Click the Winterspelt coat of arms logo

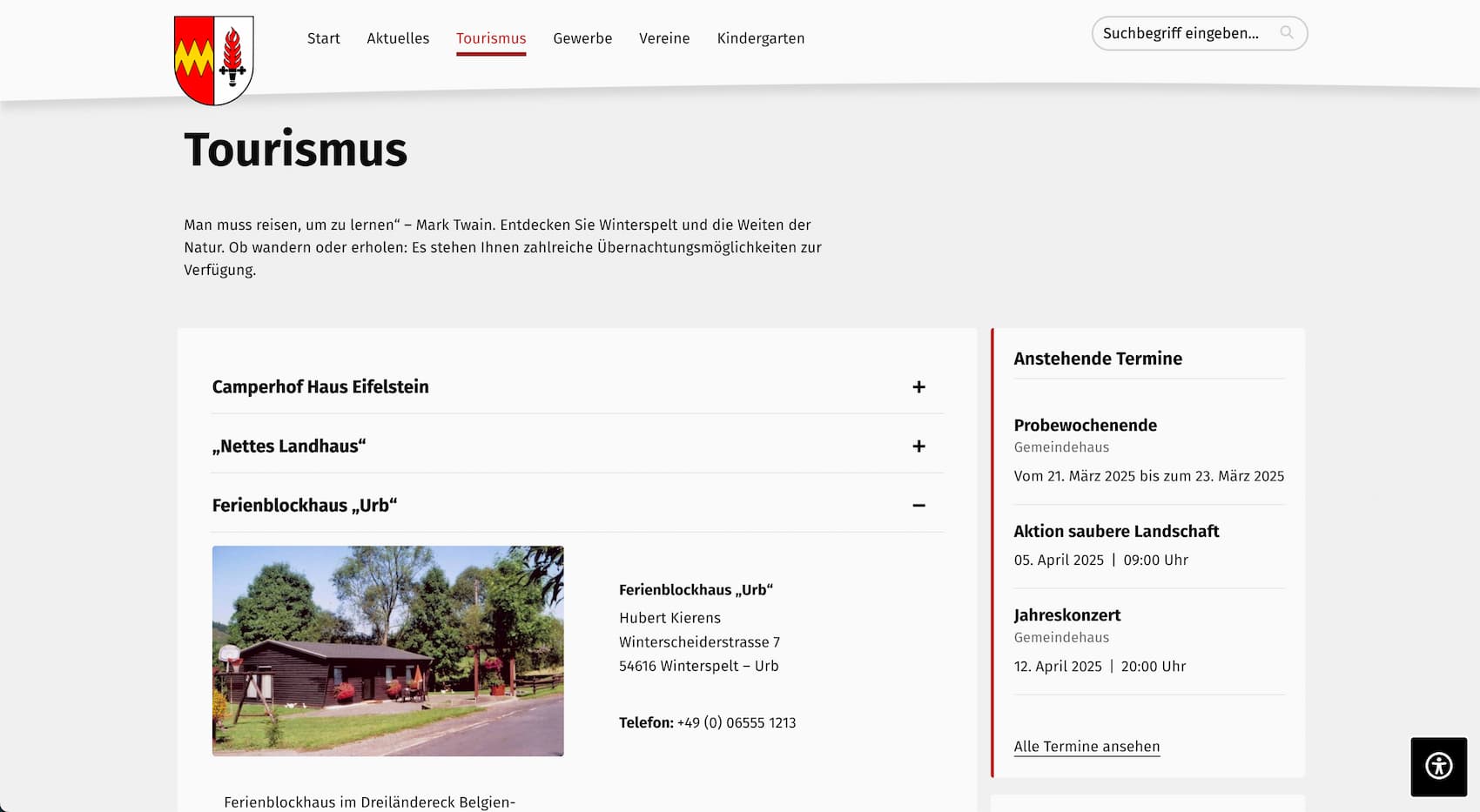[x=214, y=61]
